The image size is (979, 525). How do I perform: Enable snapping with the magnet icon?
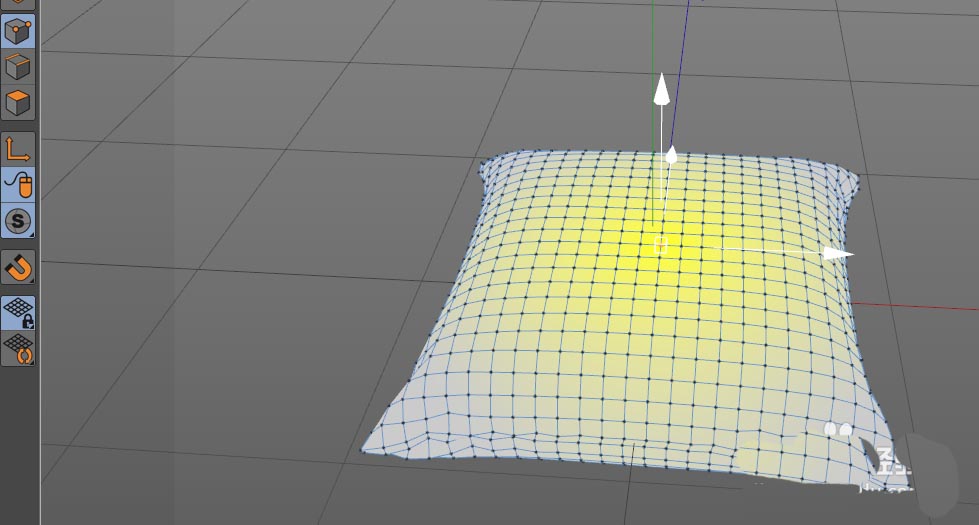pos(18,268)
